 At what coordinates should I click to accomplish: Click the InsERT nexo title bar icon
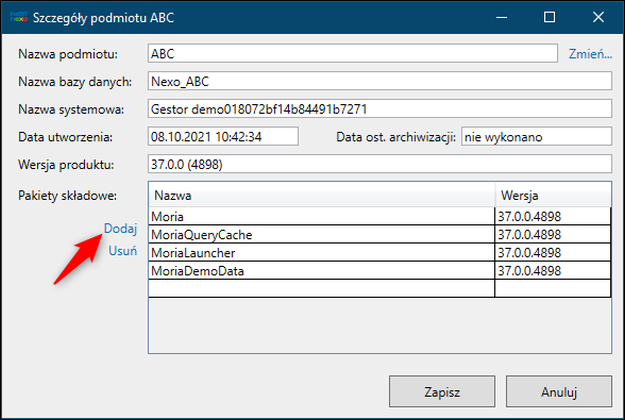[x=19, y=17]
